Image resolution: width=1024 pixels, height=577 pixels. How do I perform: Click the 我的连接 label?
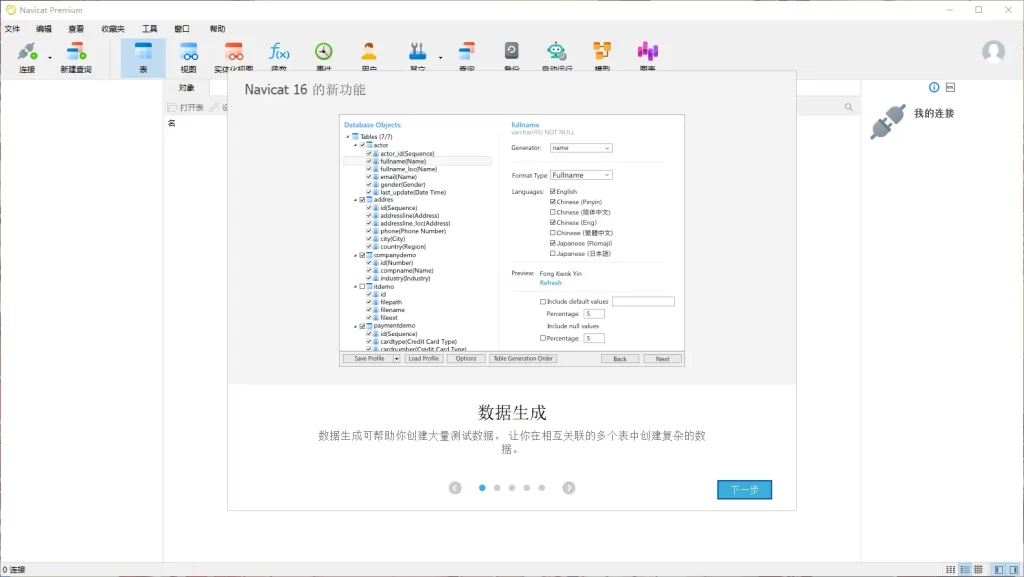pyautogui.click(x=934, y=114)
